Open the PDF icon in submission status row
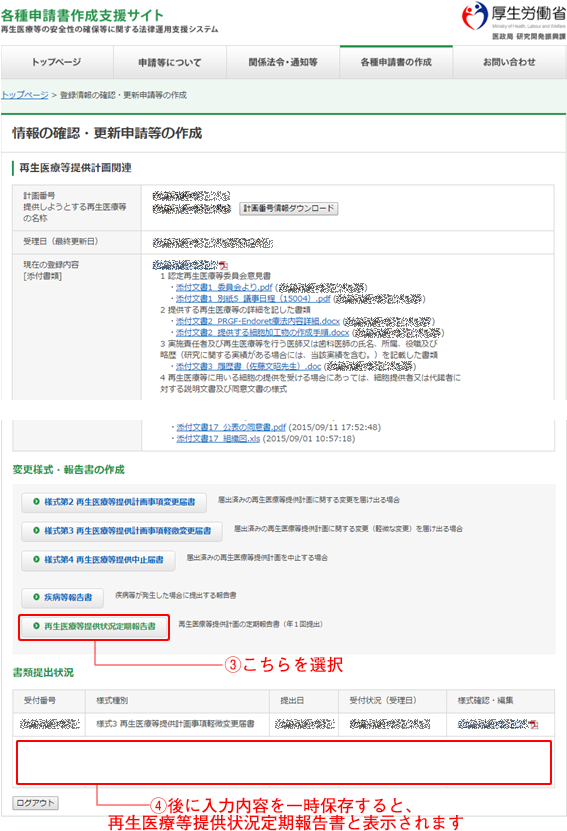This screenshot has width=567, height=831. (x=533, y=724)
